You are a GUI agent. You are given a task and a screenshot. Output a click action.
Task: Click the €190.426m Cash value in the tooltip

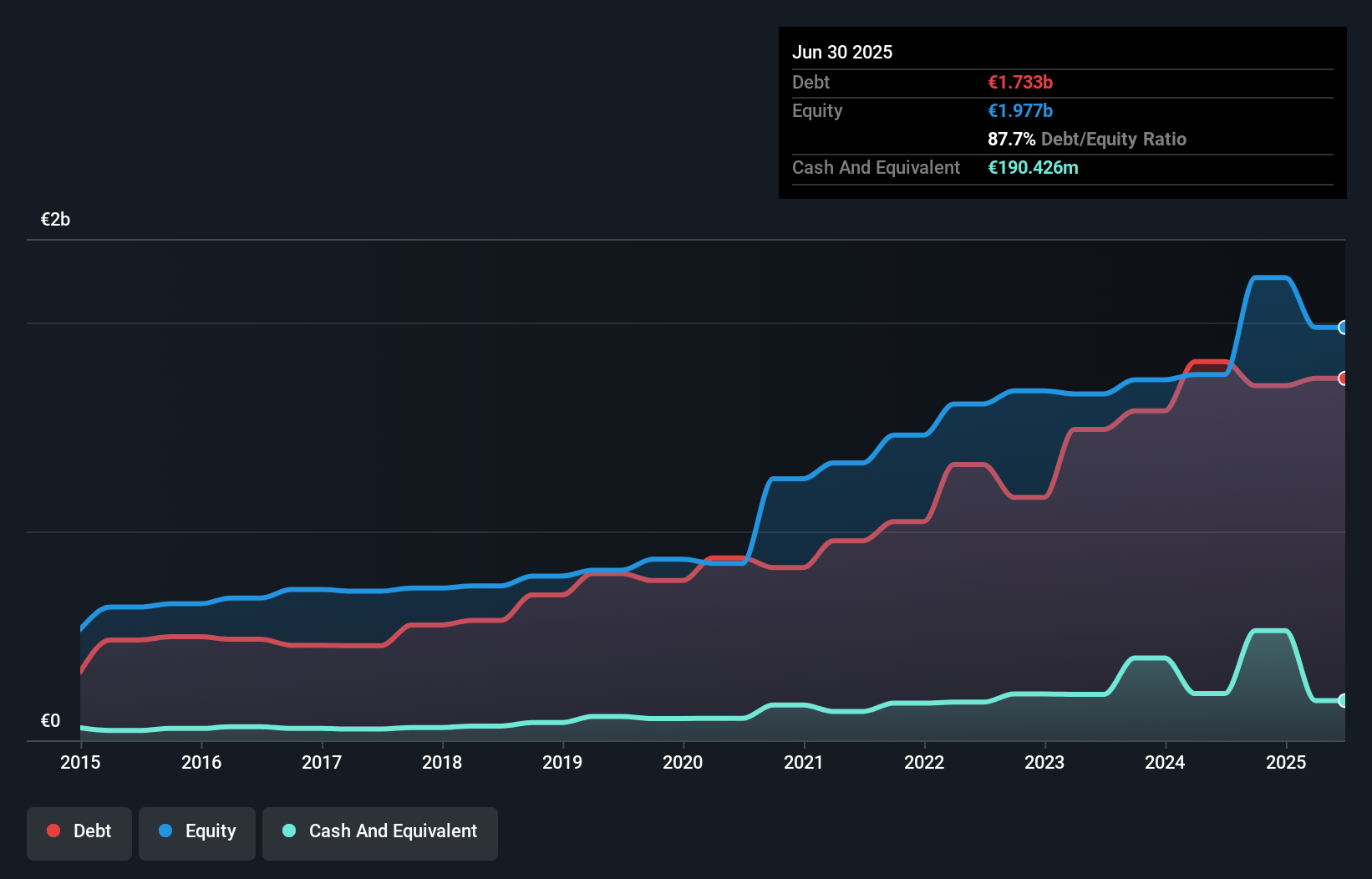pos(1034,167)
